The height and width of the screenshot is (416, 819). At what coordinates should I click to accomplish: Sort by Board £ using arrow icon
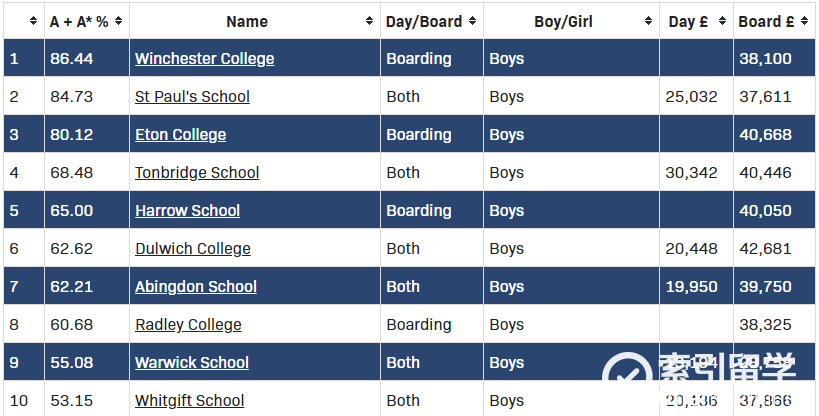(x=804, y=21)
